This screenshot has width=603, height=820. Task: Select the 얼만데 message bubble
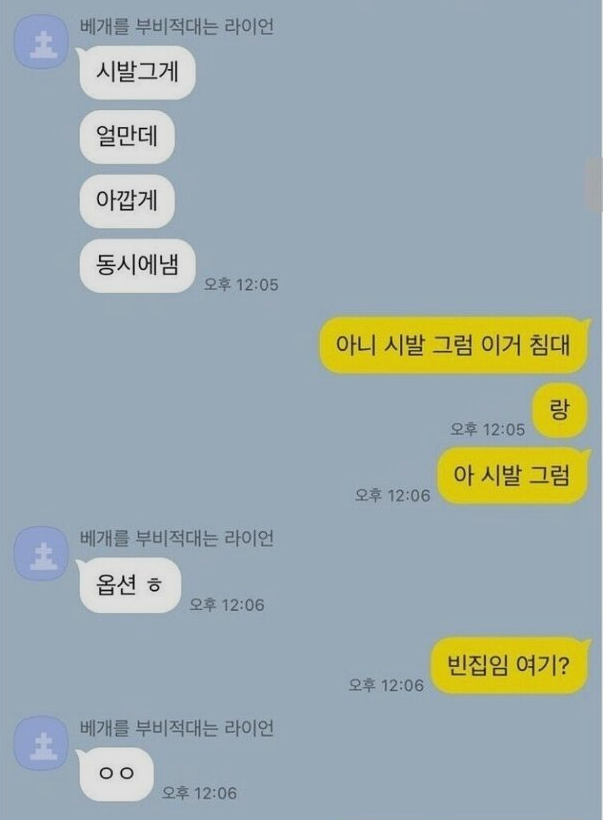point(127,136)
